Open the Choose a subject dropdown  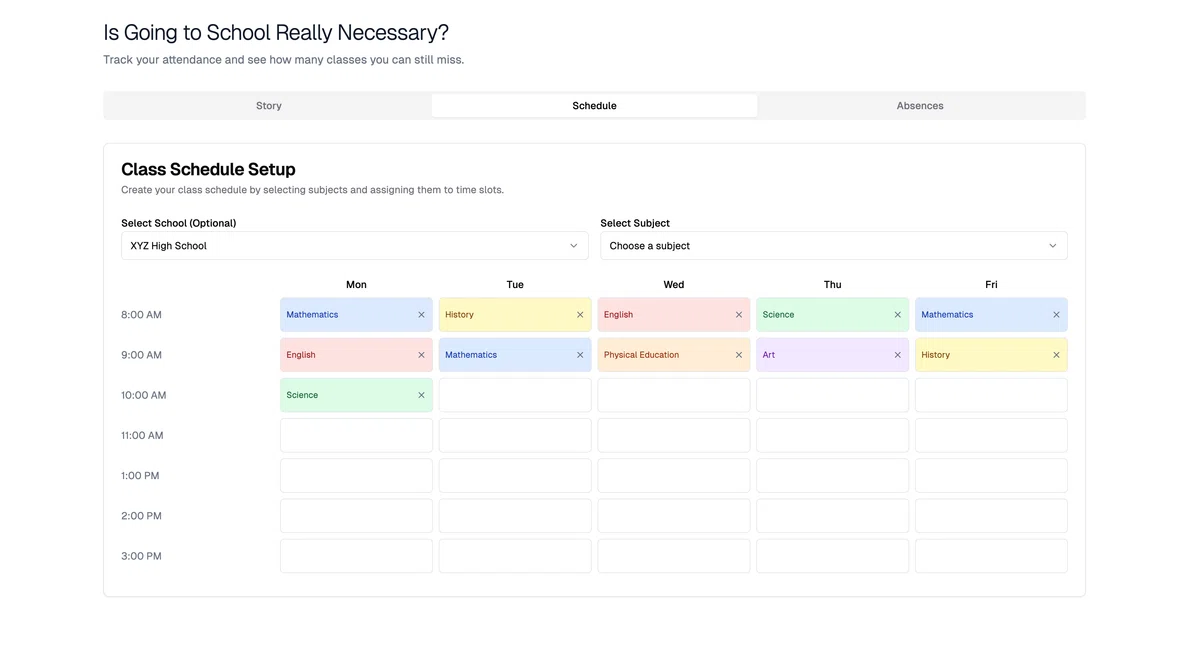(x=833, y=246)
